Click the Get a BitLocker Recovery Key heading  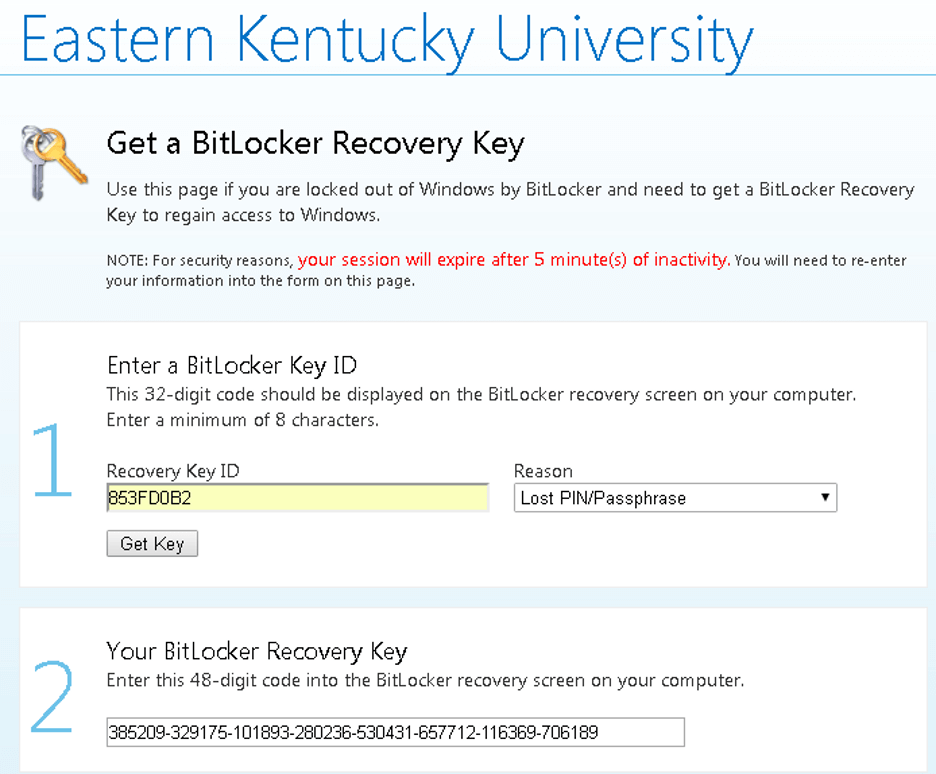314,143
